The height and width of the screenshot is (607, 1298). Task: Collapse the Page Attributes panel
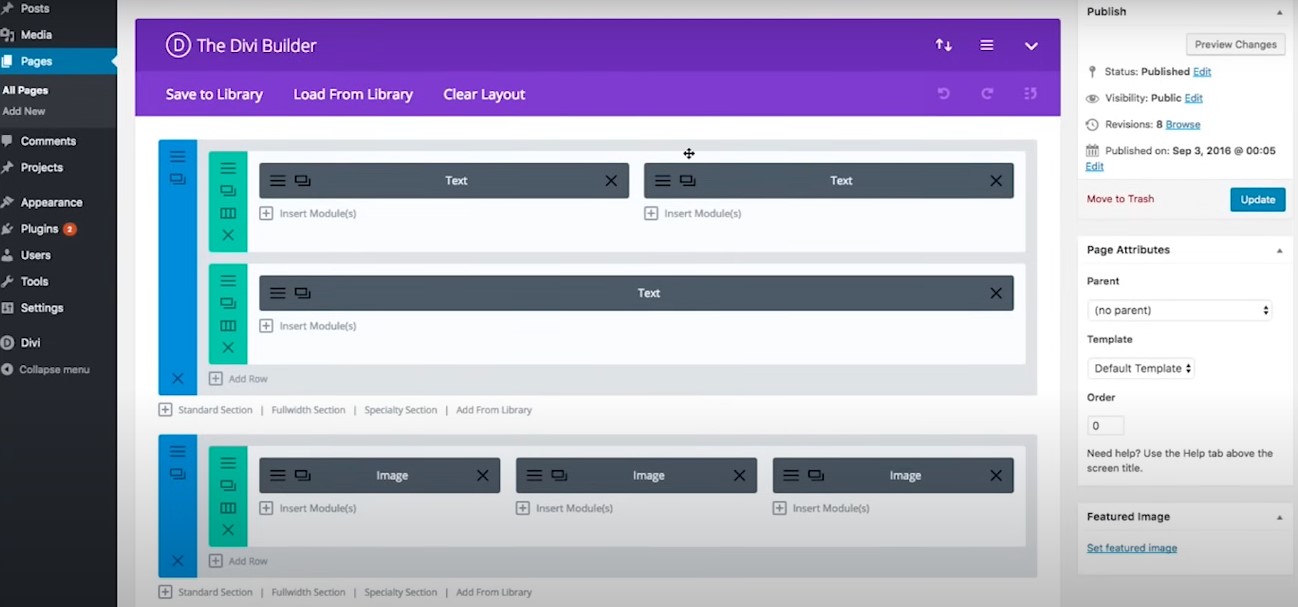(x=1280, y=250)
